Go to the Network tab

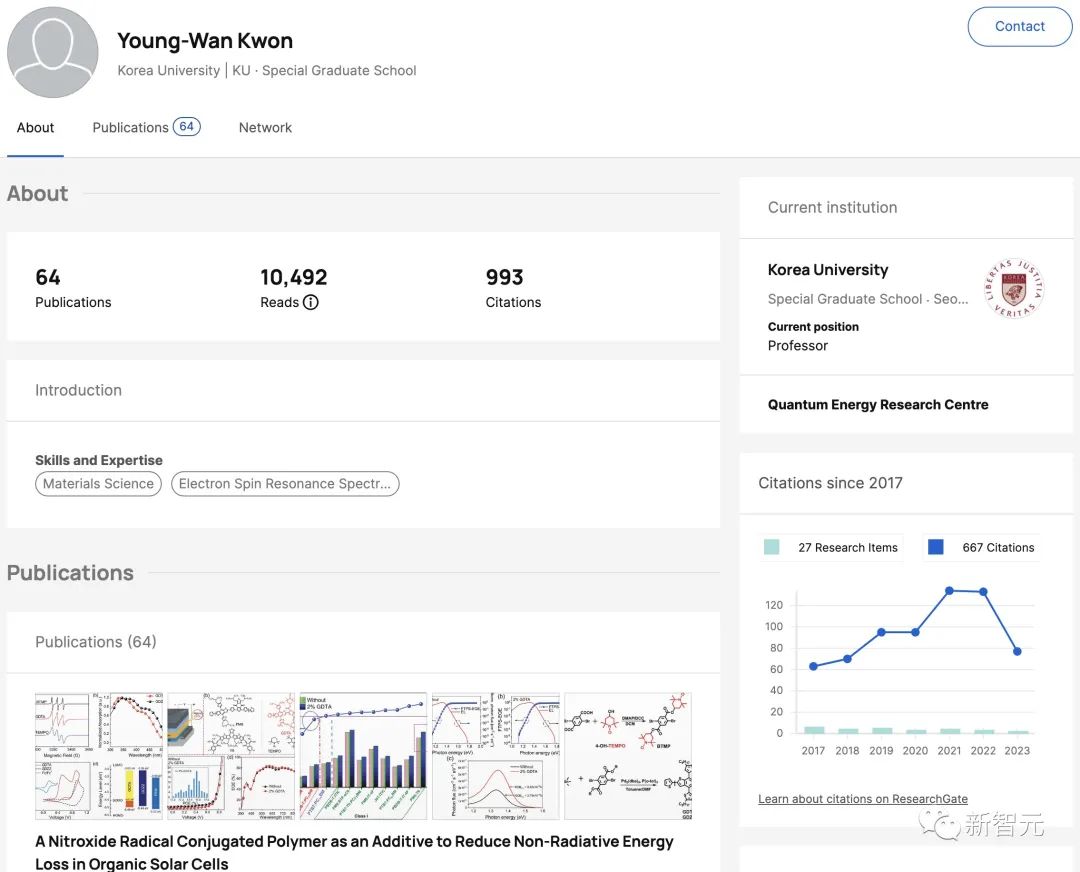[265, 128]
